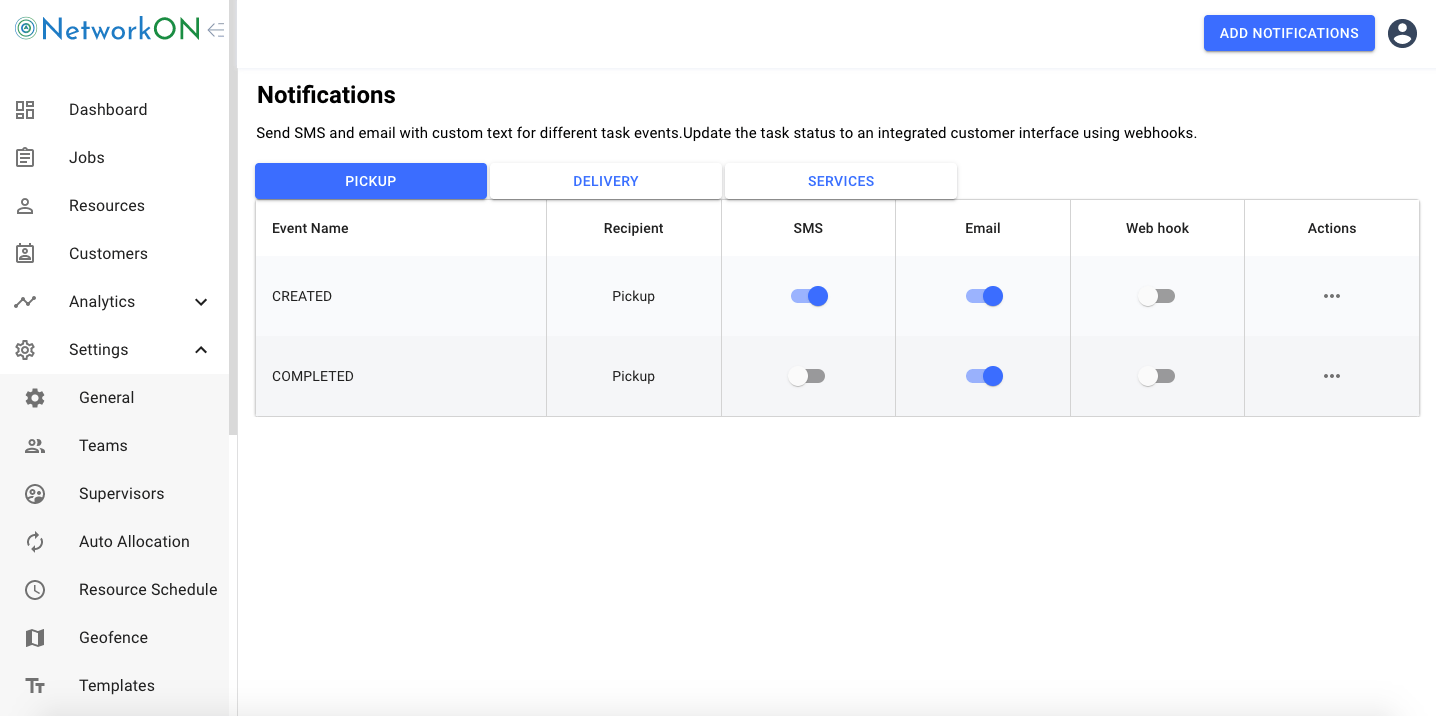1436x716 pixels.
Task: Click the Supervisors icon
Action: [x=35, y=494]
